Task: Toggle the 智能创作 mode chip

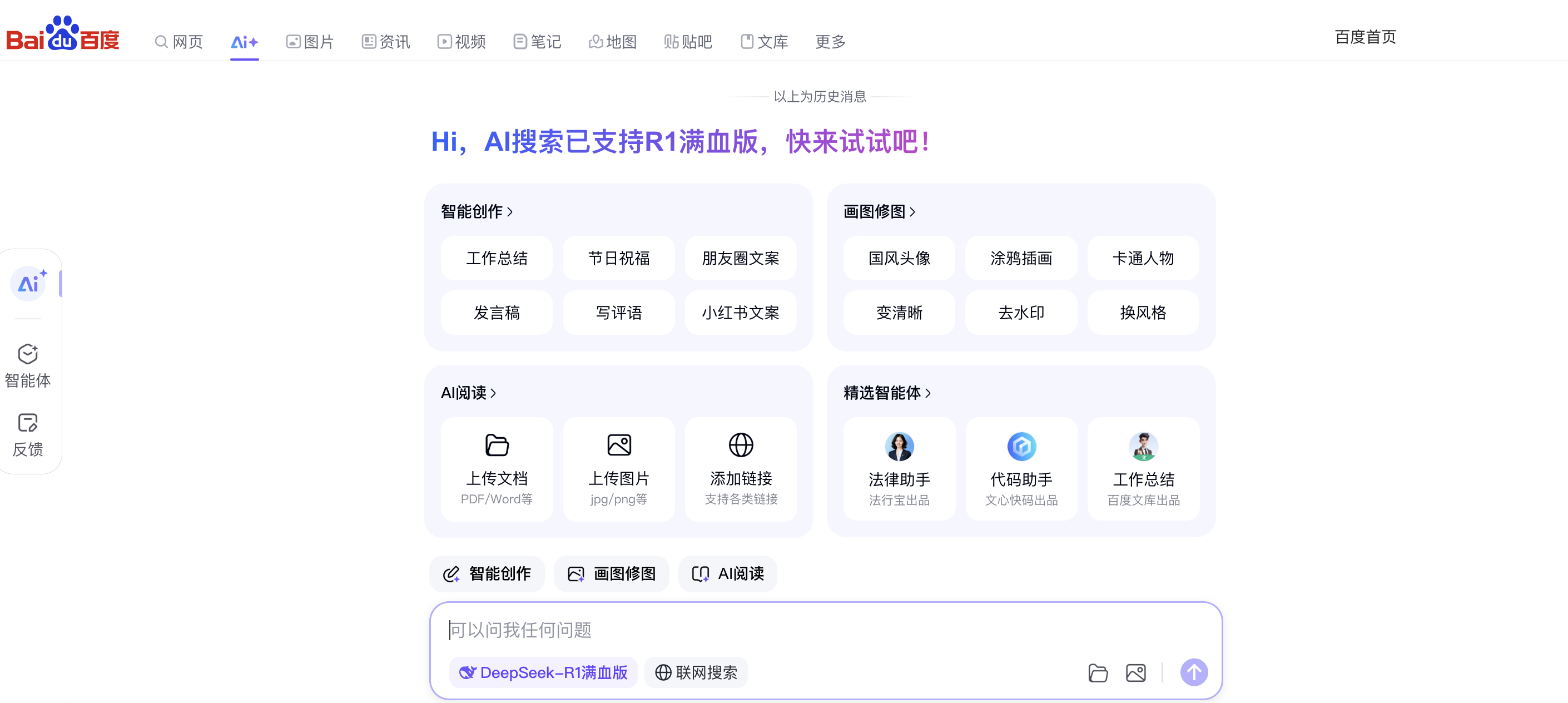Action: pos(487,573)
